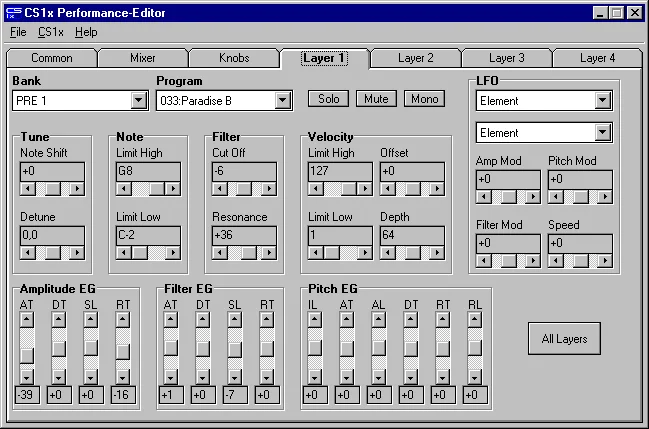Open the Help menu

coord(86,32)
